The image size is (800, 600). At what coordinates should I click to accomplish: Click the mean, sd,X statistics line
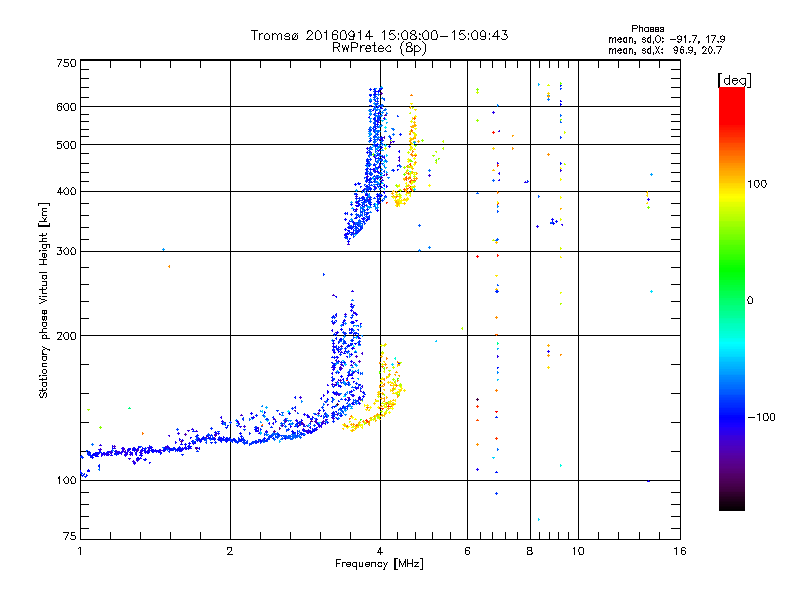click(x=664, y=49)
